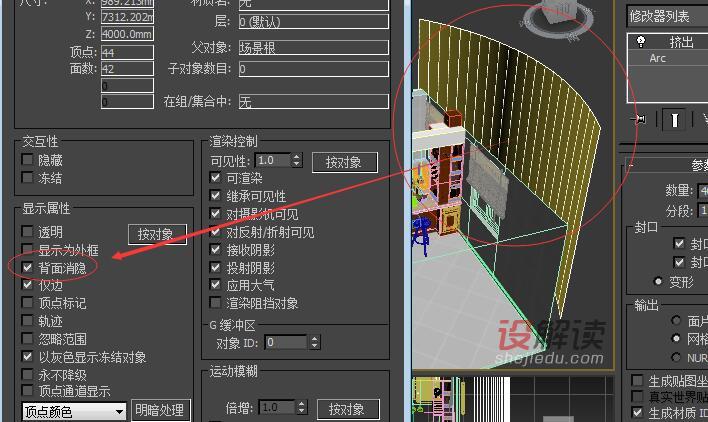Viewport: 708px width, 422px height.
Task: Toggle the show end result icon
Action: [674, 120]
